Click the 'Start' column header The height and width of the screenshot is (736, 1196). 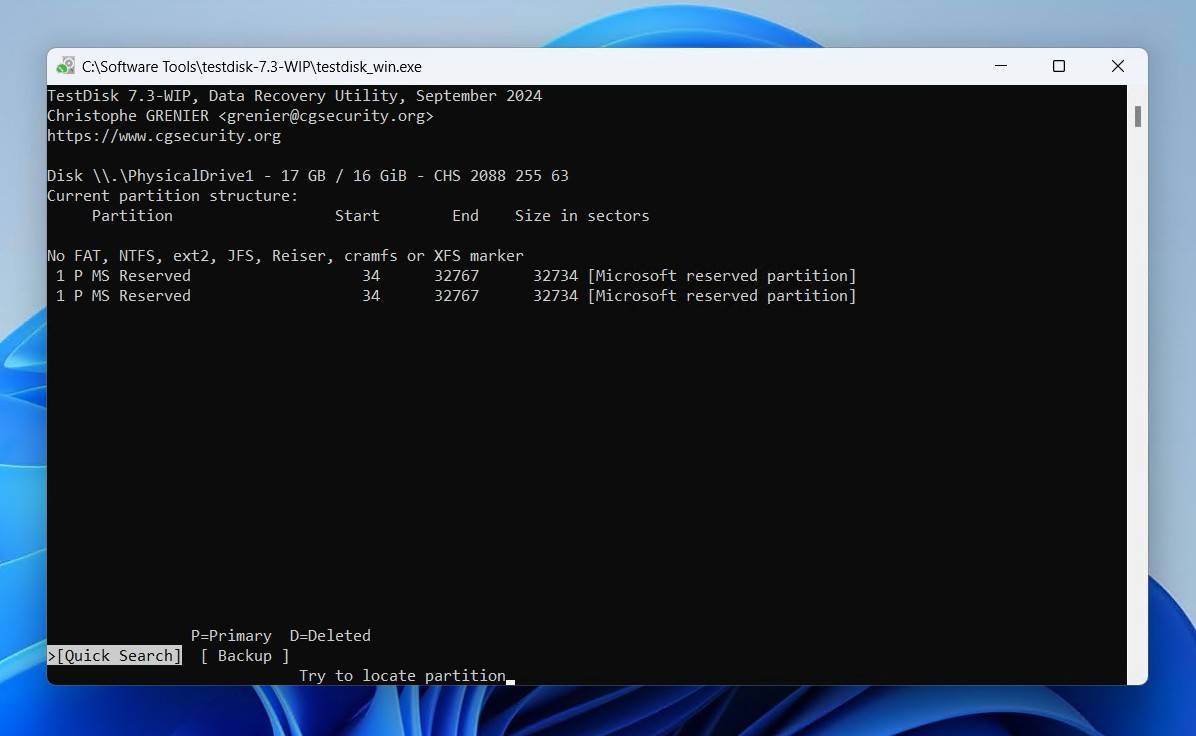point(357,216)
